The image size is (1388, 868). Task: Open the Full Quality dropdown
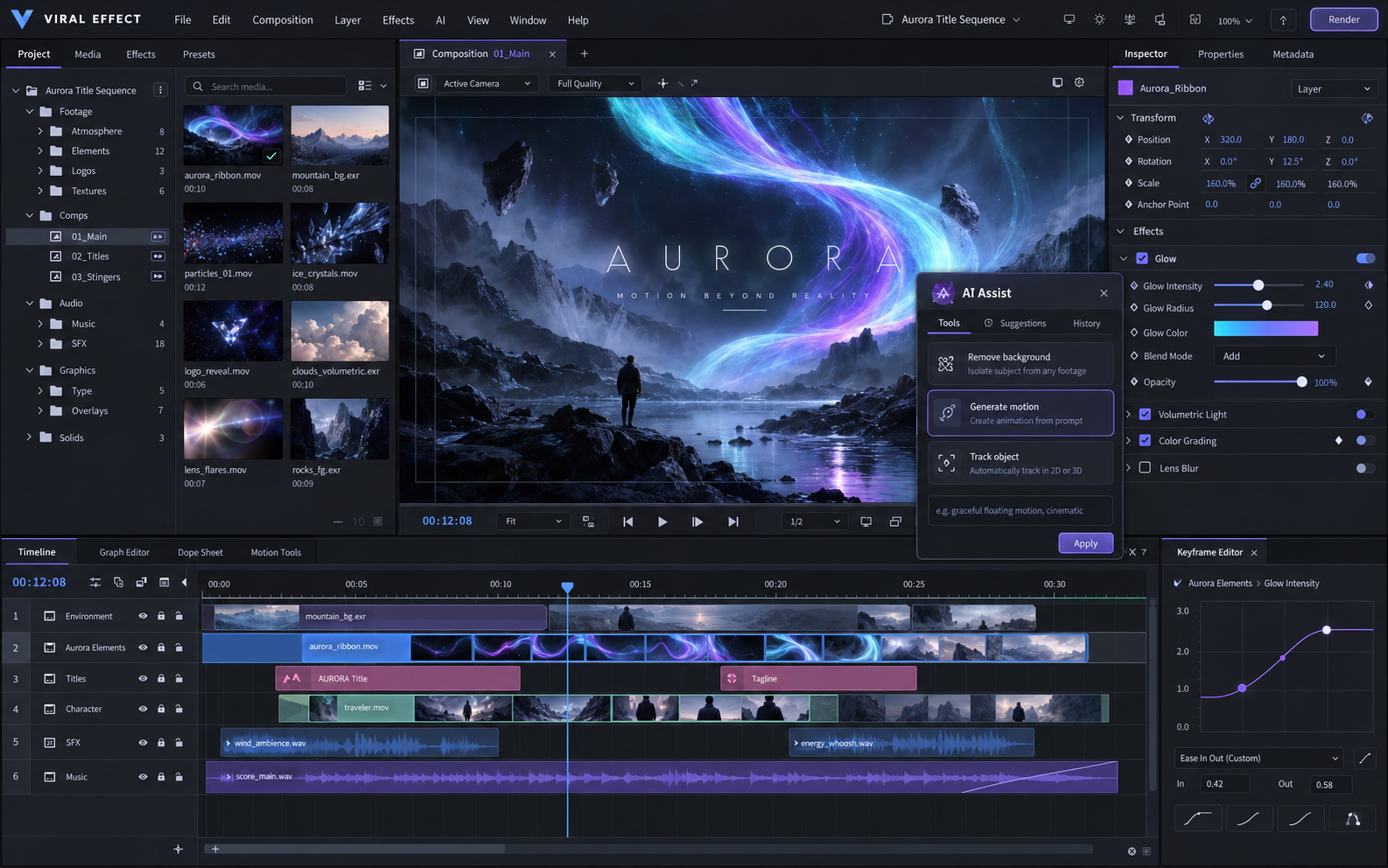(595, 83)
